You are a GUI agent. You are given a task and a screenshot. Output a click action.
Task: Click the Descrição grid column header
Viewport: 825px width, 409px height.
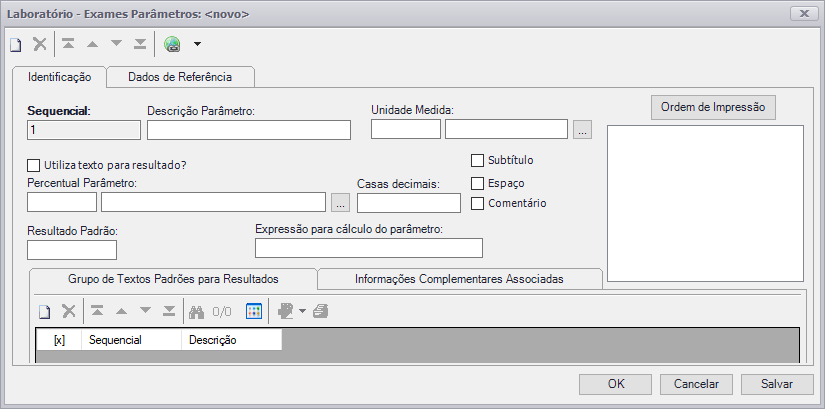tap(232, 340)
